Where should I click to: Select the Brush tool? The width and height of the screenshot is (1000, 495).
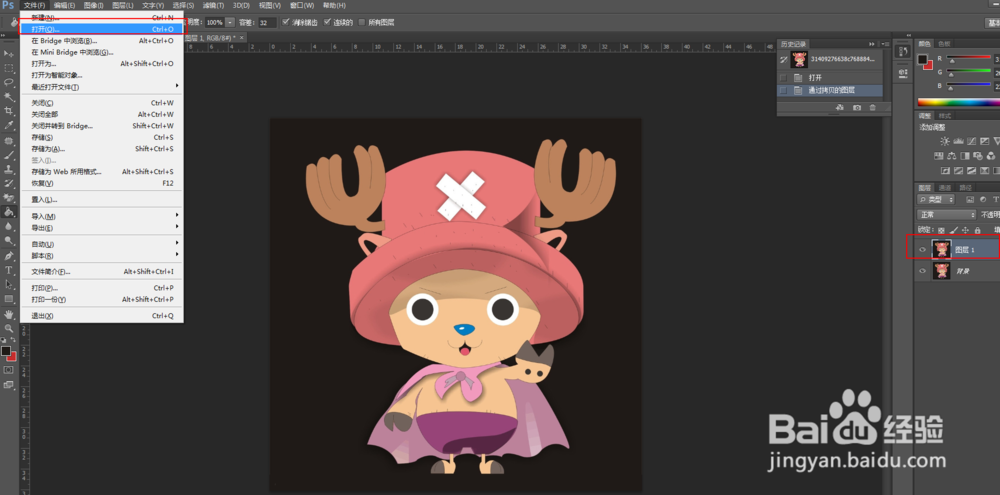pos(9,155)
